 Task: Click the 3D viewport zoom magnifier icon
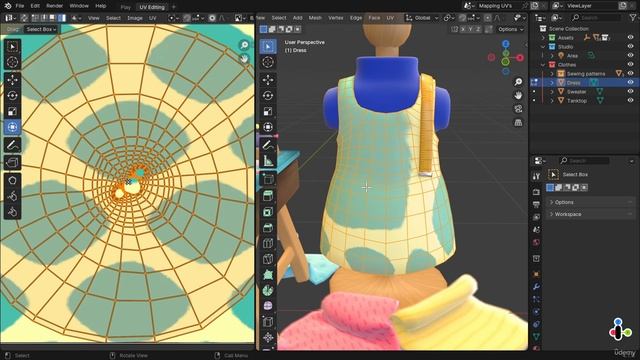518,82
